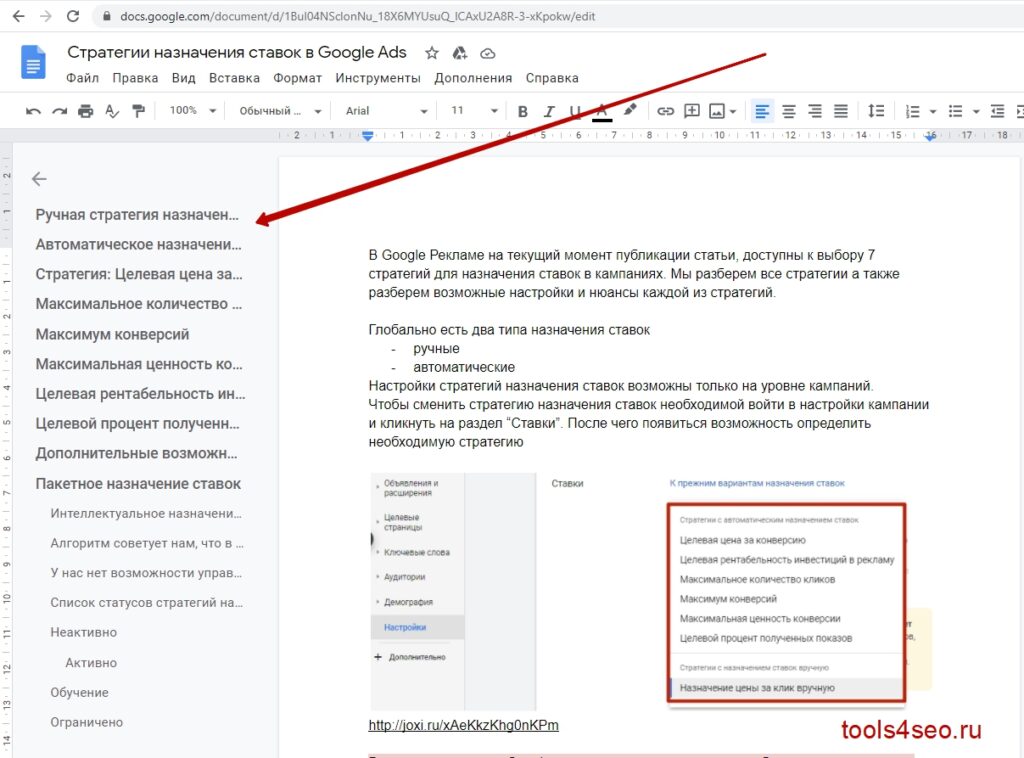1024x758 pixels.
Task: Open the Вставка menu
Action: [234, 78]
